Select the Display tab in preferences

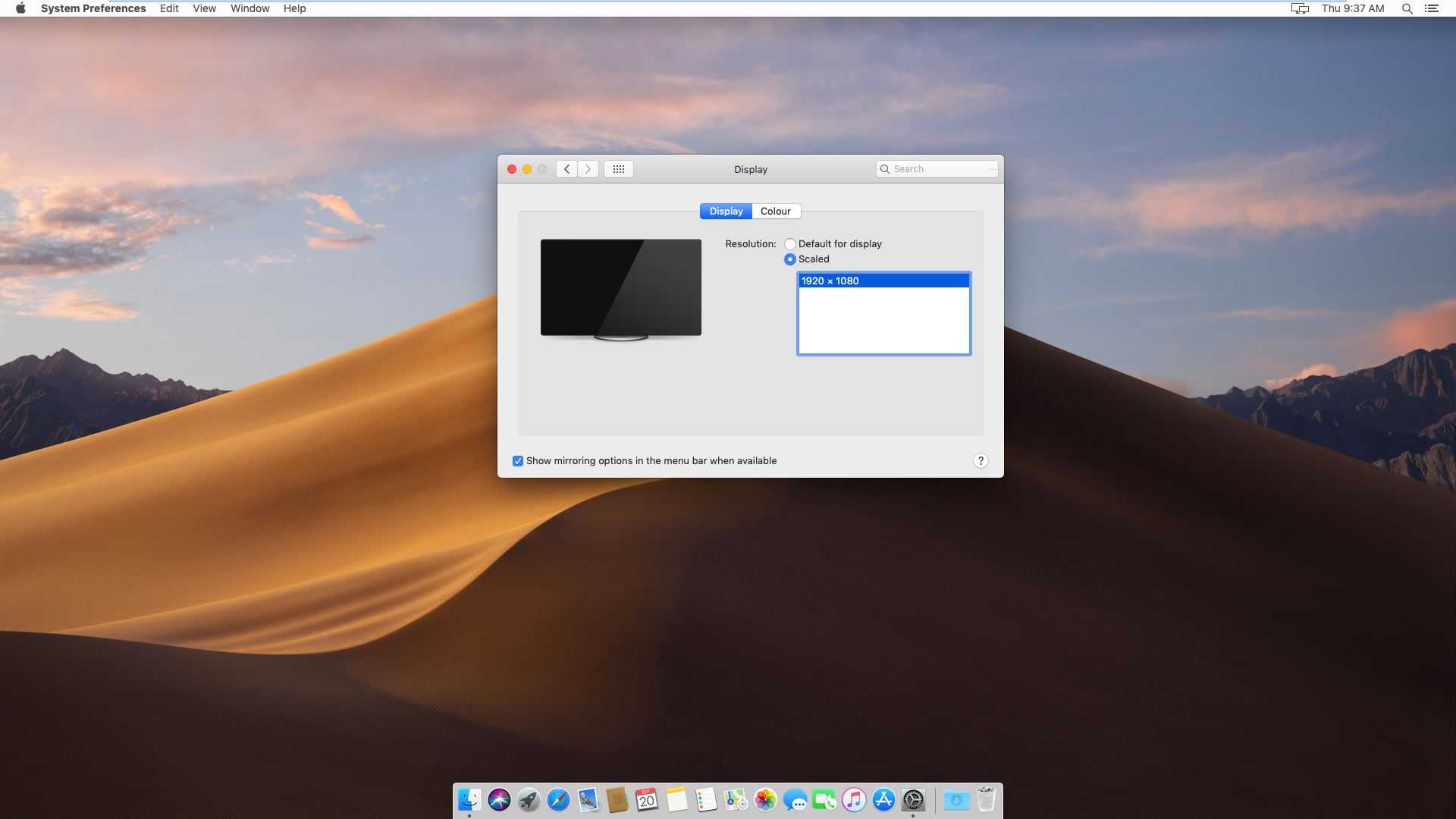pos(725,211)
